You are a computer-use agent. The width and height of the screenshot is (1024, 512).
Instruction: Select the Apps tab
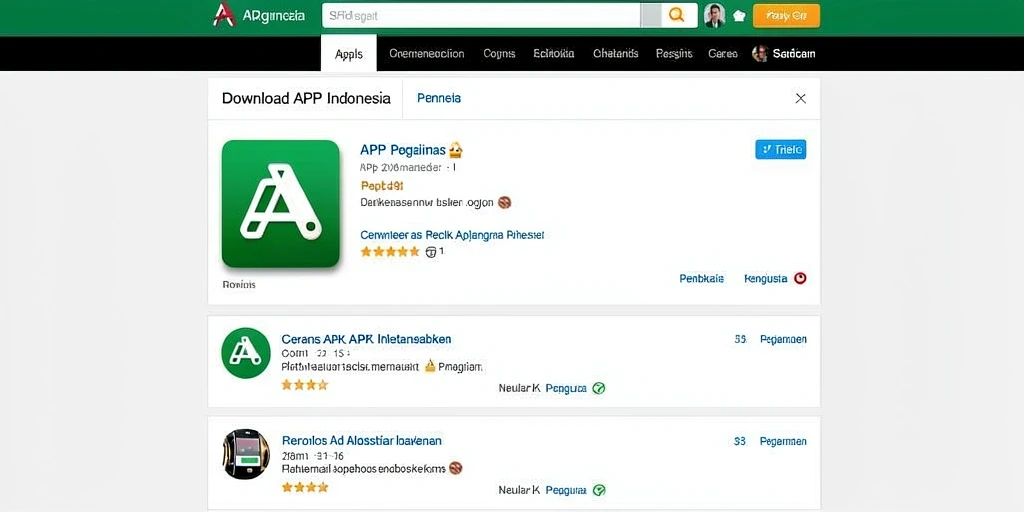349,54
